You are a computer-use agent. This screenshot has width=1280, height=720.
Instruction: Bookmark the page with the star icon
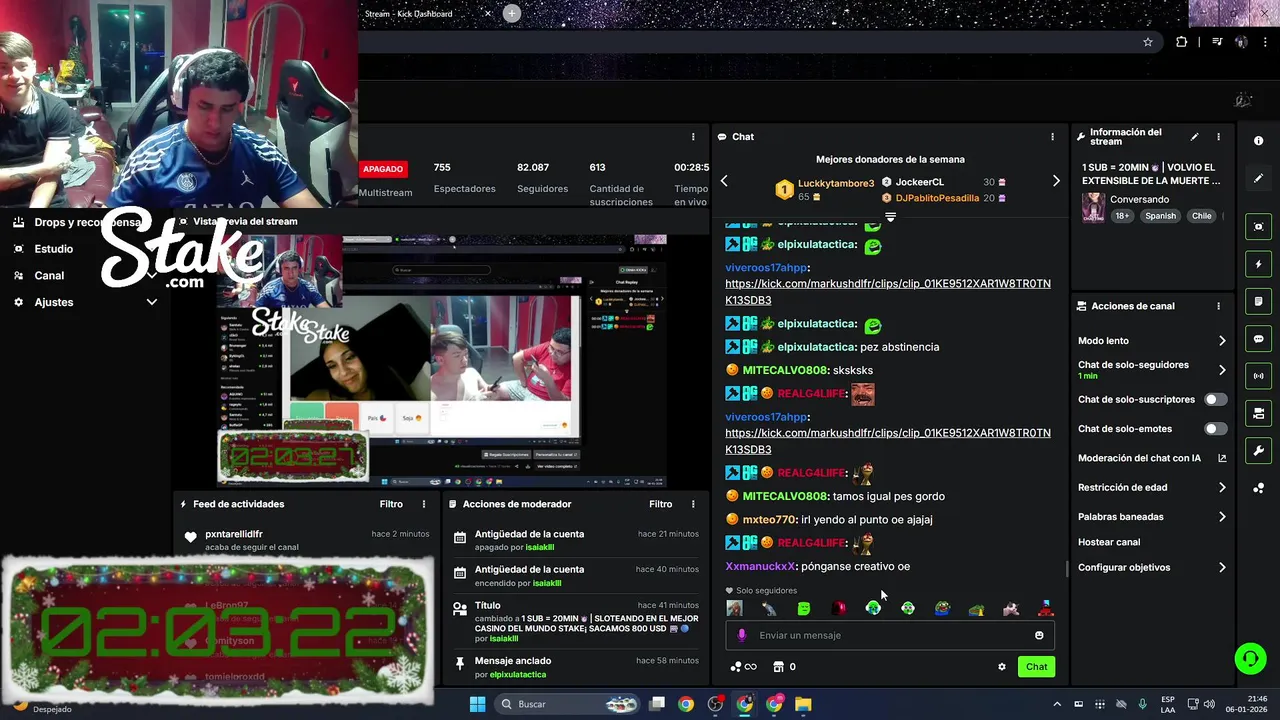click(x=1148, y=42)
